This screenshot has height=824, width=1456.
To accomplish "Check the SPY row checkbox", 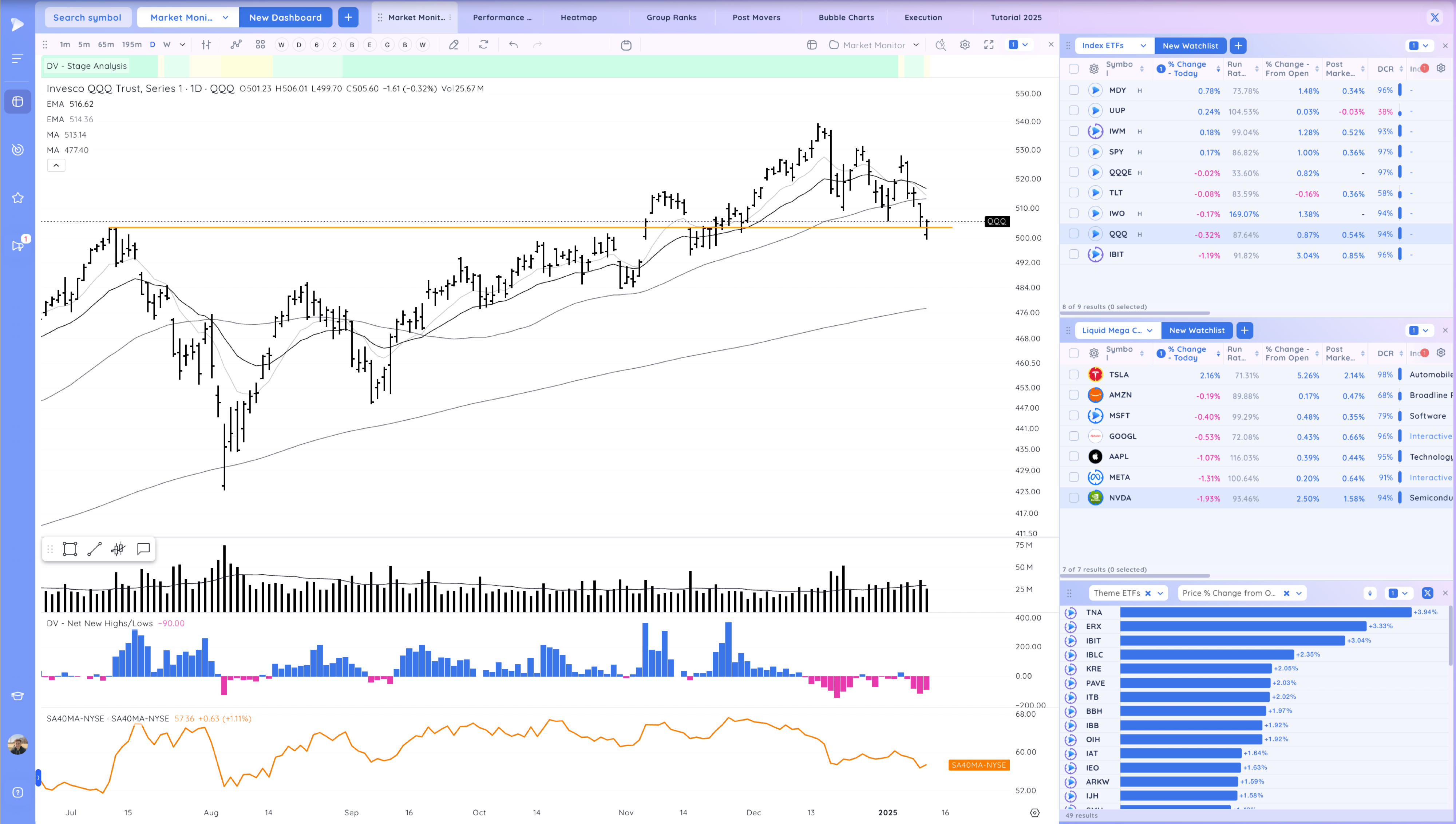I will 1073,152.
